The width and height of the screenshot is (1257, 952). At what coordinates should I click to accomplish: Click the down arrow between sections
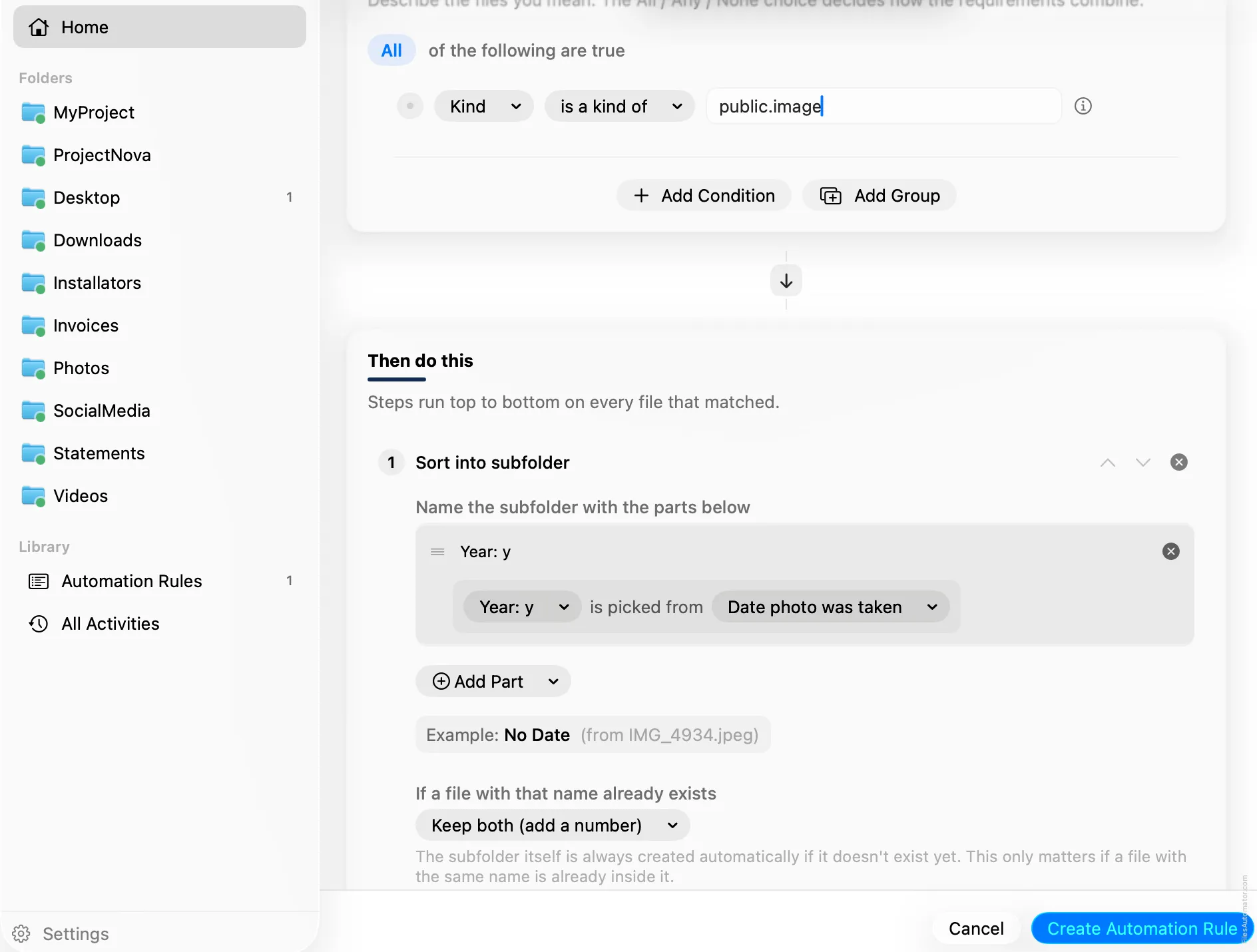point(786,280)
